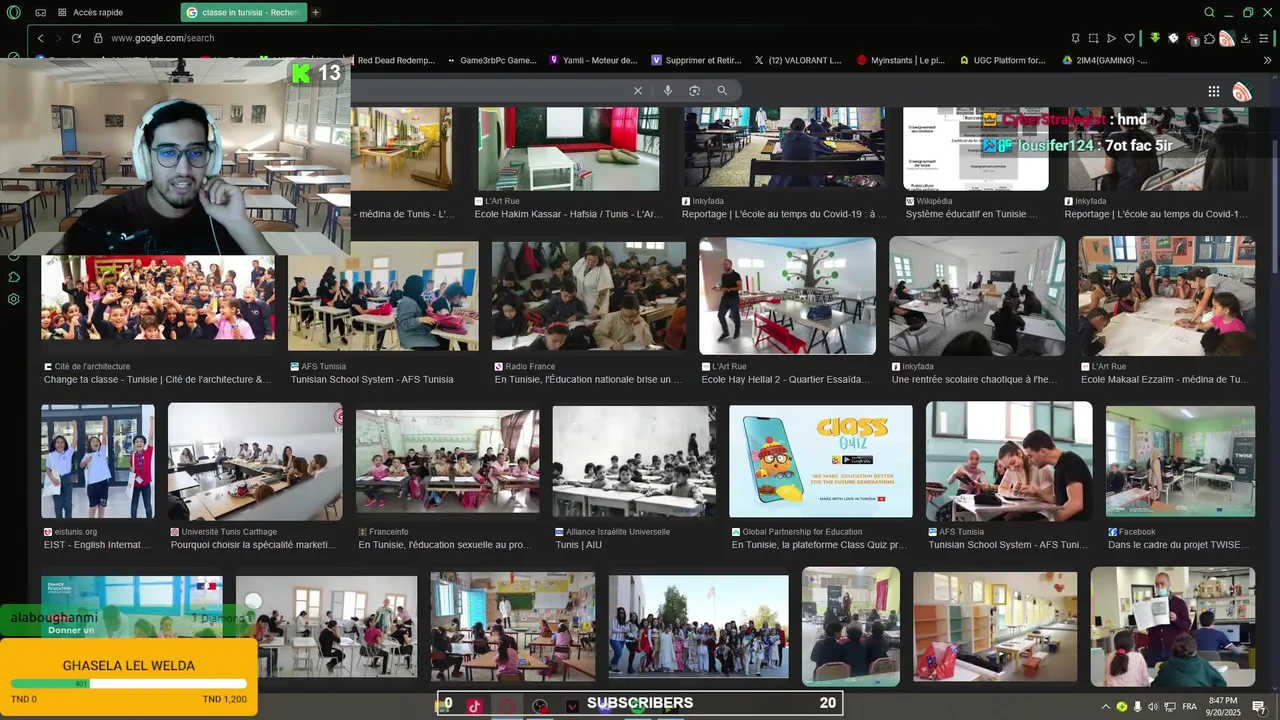The image size is (1280, 720).
Task: Bookmark this page with the heart icon
Action: pos(1130,38)
